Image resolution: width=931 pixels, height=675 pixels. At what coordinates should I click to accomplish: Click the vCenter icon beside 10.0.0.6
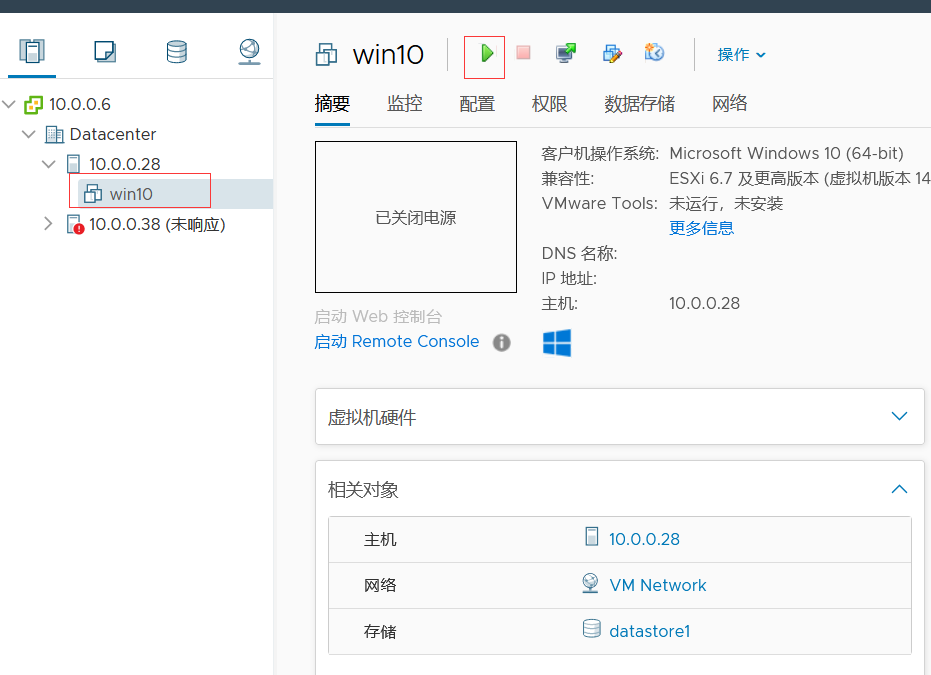tap(33, 105)
